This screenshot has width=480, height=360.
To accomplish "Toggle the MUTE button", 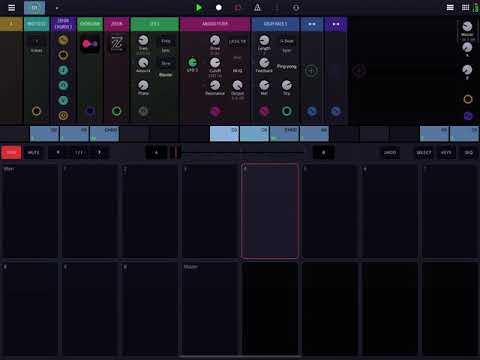I will [33, 152].
